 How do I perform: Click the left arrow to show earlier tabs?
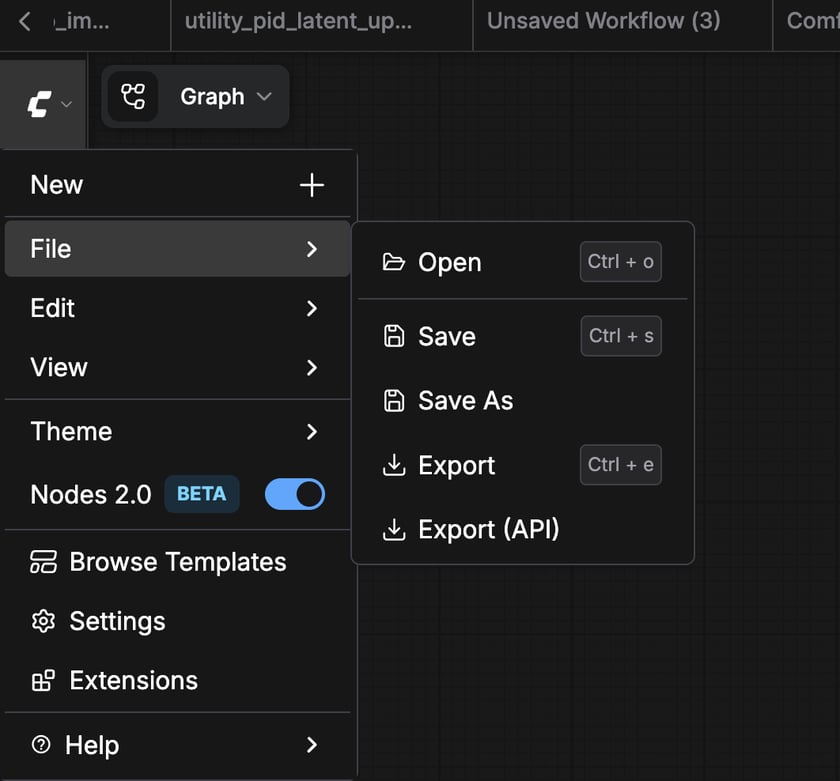25,21
